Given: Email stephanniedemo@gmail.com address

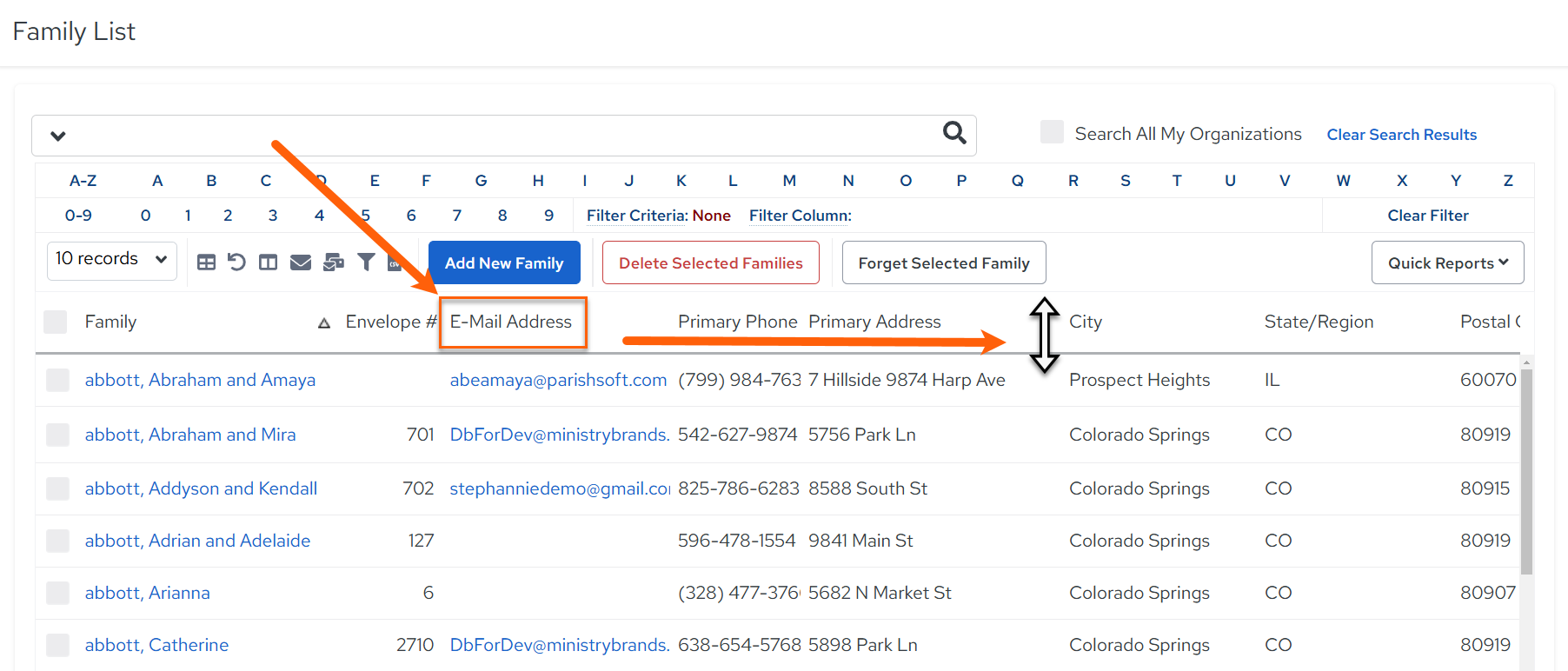Looking at the screenshot, I should (x=560, y=488).
